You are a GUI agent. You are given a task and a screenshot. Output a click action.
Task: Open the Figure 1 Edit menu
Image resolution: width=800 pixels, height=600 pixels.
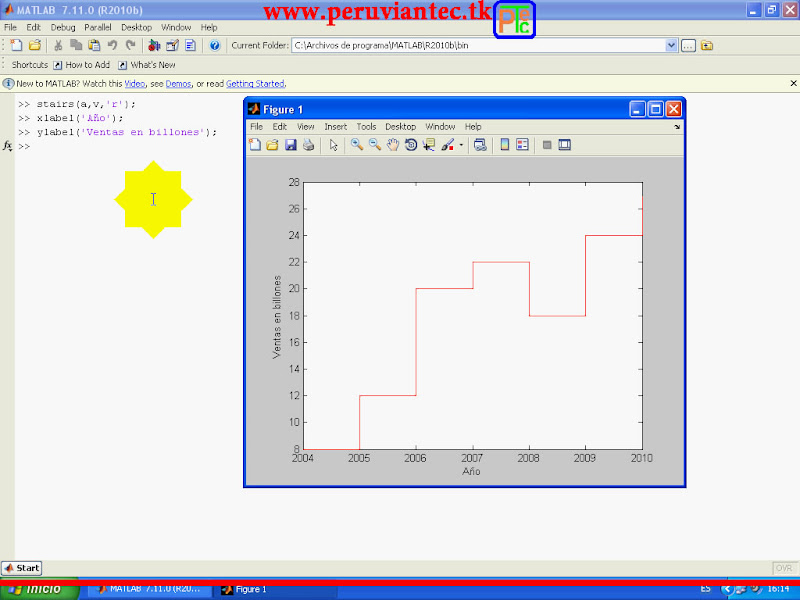[280, 127]
